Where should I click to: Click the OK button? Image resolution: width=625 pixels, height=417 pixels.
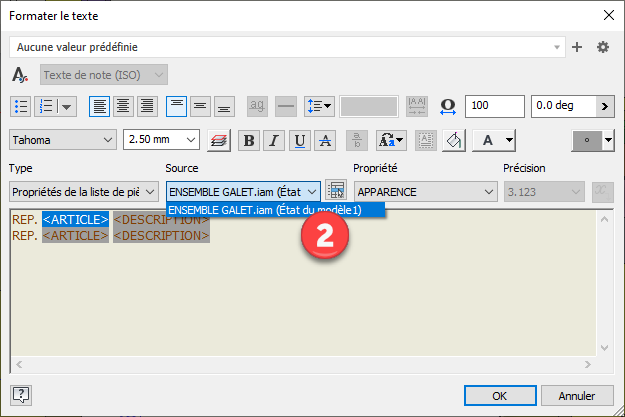(501, 394)
